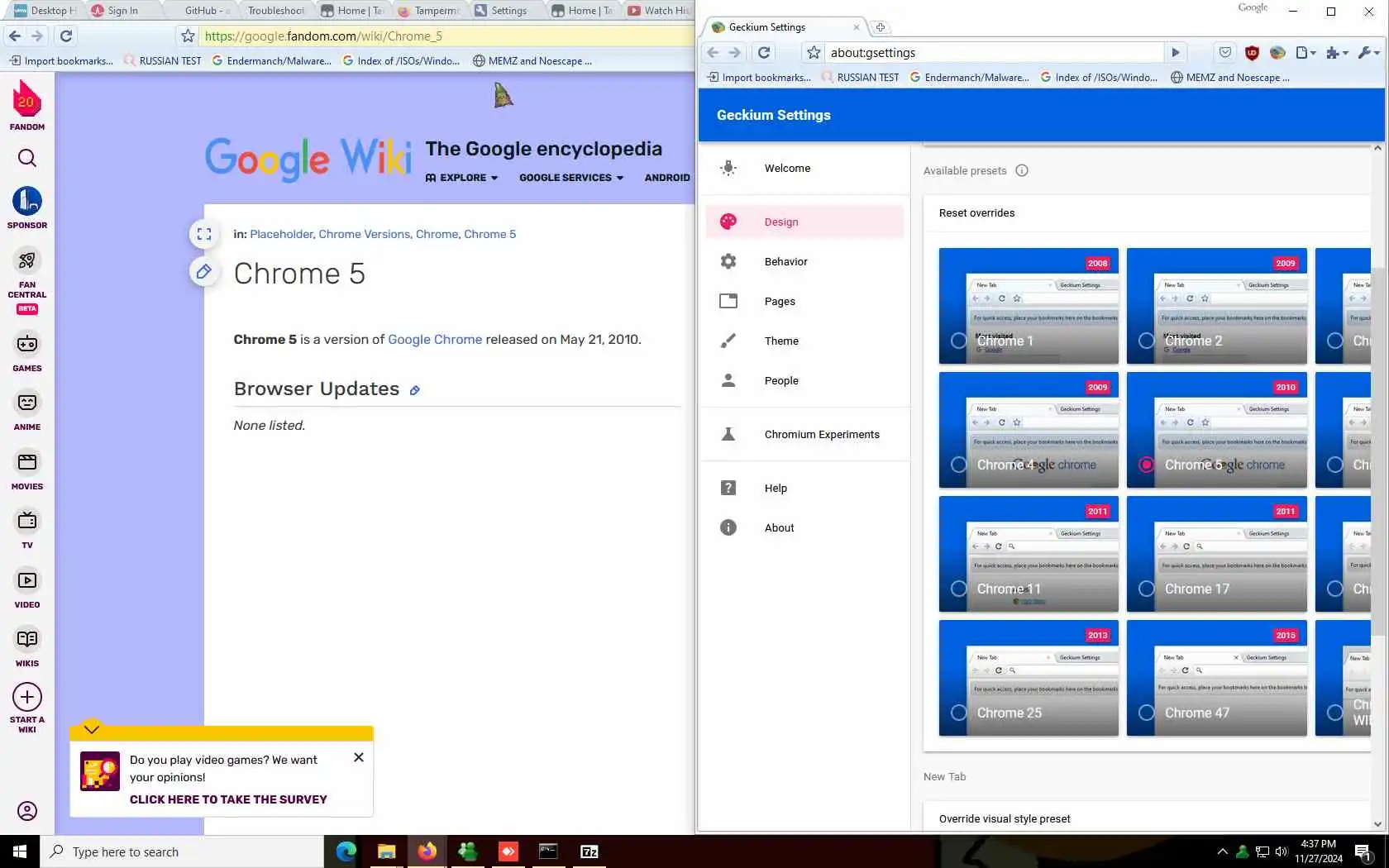Select the Chrome 2 preset

1217,306
